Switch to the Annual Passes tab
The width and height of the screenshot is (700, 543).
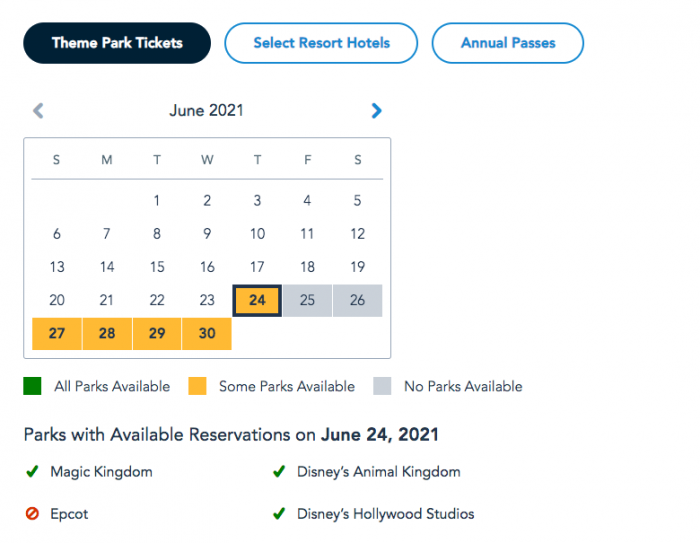[508, 43]
